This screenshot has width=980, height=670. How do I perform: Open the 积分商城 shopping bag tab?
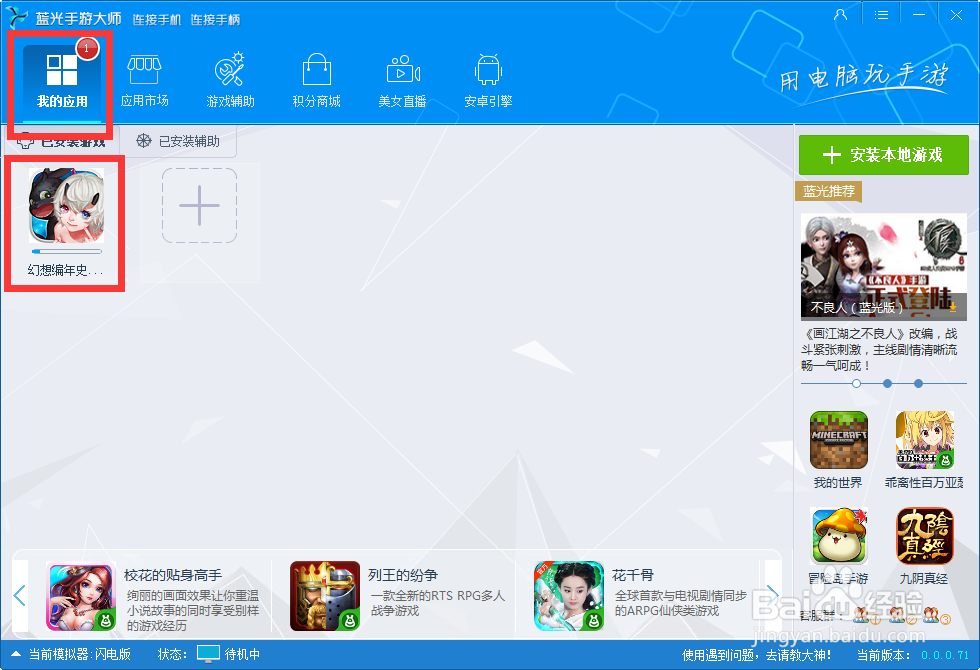(x=316, y=82)
